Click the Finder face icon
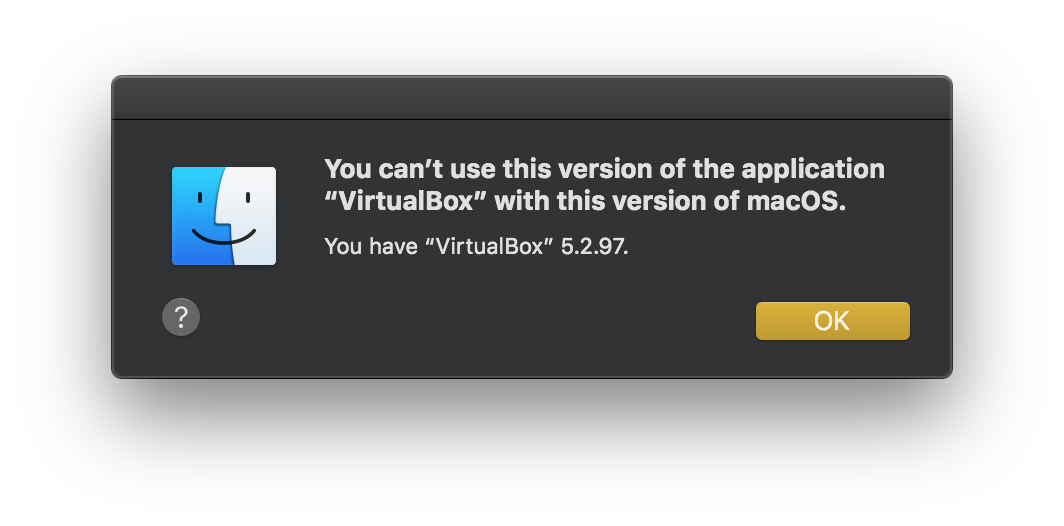Viewport: 1064px width, 526px height. click(224, 216)
